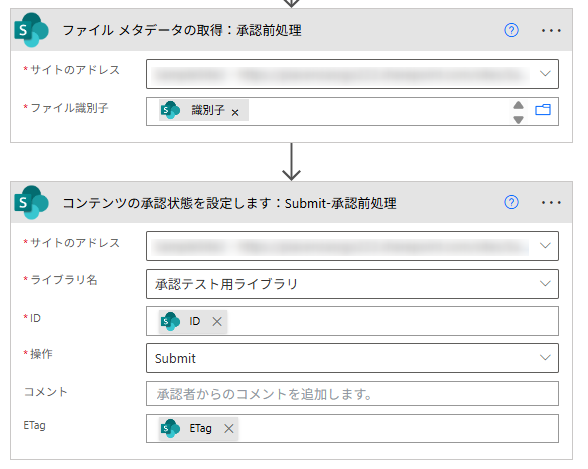Remove the ETag dynamic content token
Screen dimensions: 588x469
[229, 428]
